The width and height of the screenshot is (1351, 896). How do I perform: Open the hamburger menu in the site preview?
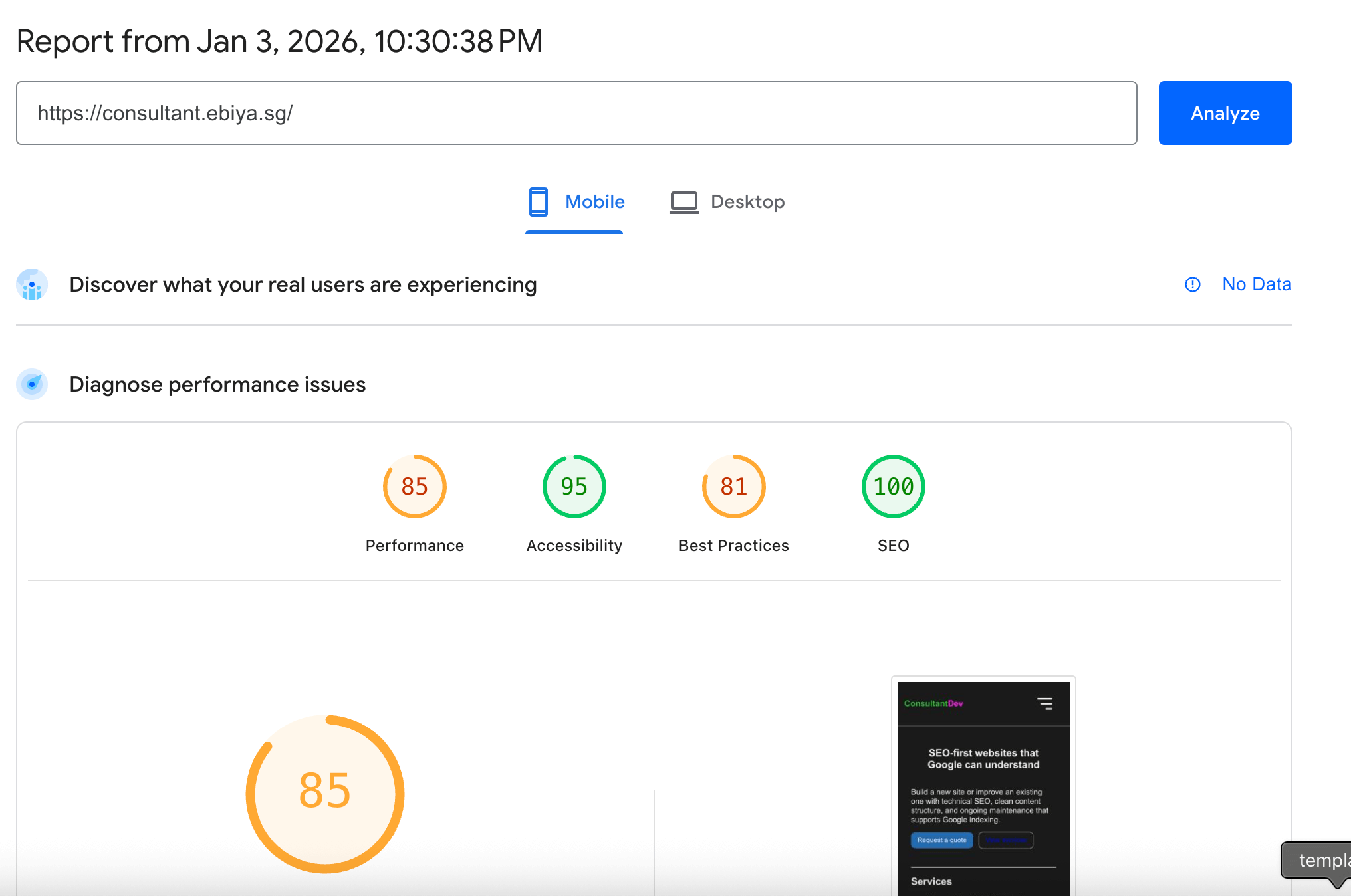click(x=1046, y=703)
